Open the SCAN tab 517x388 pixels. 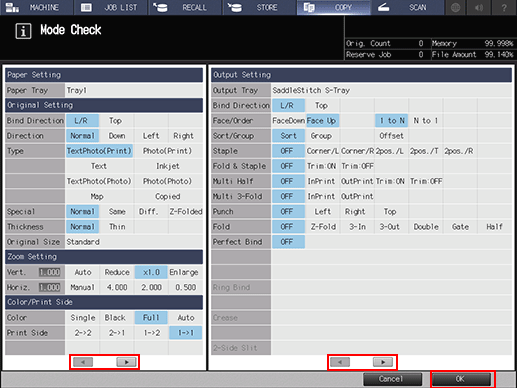(x=407, y=7)
